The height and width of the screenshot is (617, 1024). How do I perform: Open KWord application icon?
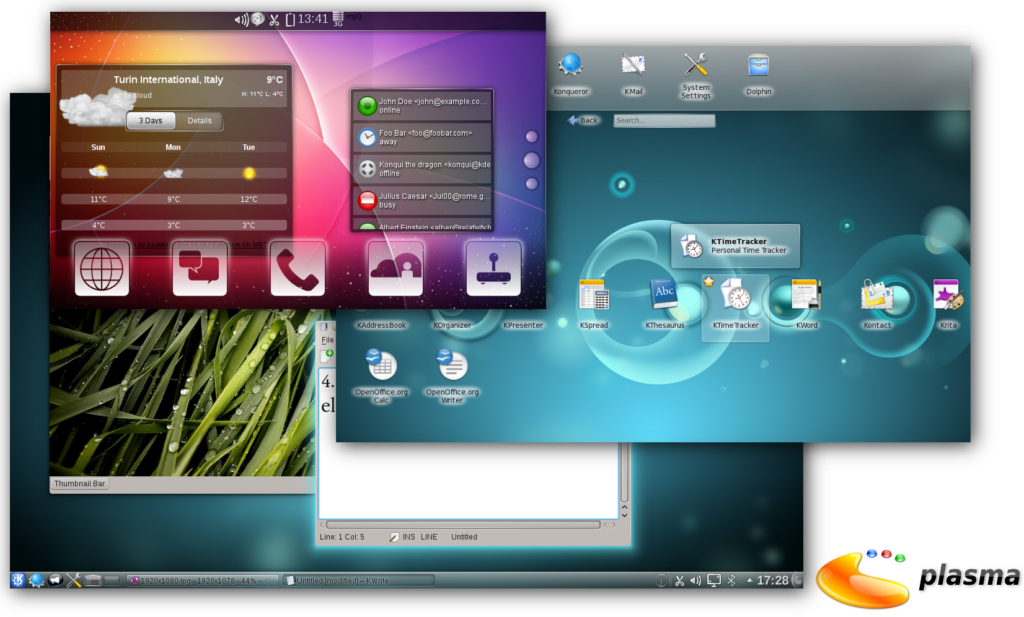coord(807,294)
